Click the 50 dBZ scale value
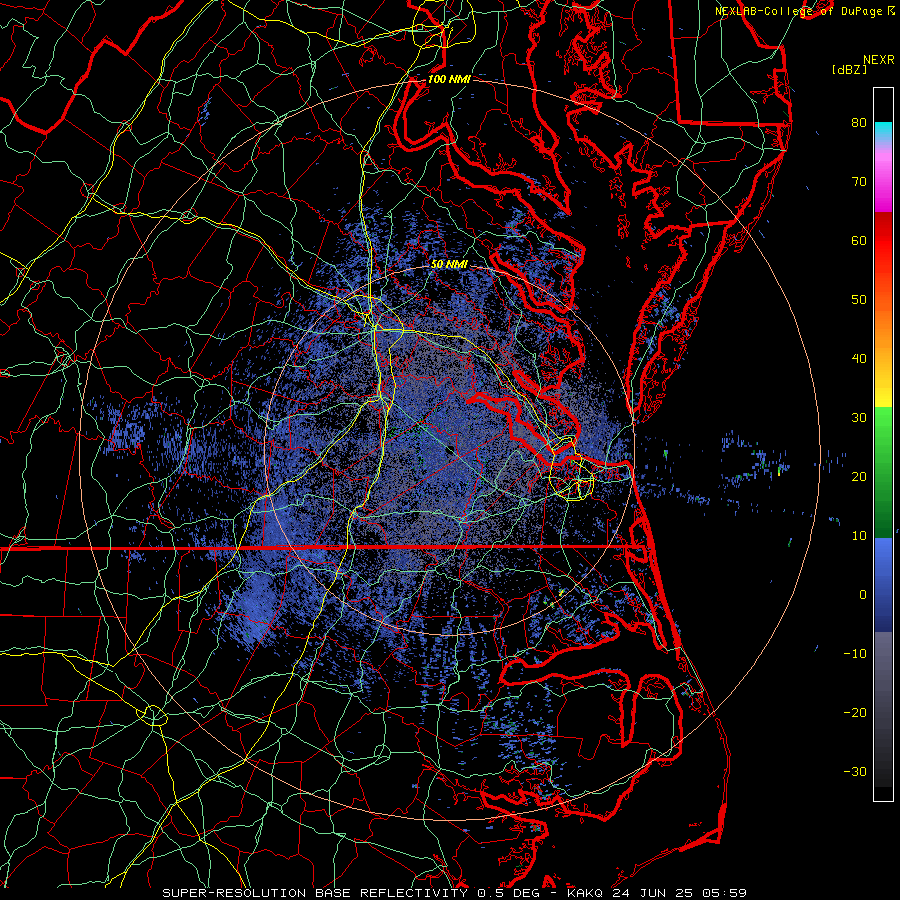This screenshot has width=900, height=900. coord(859,300)
